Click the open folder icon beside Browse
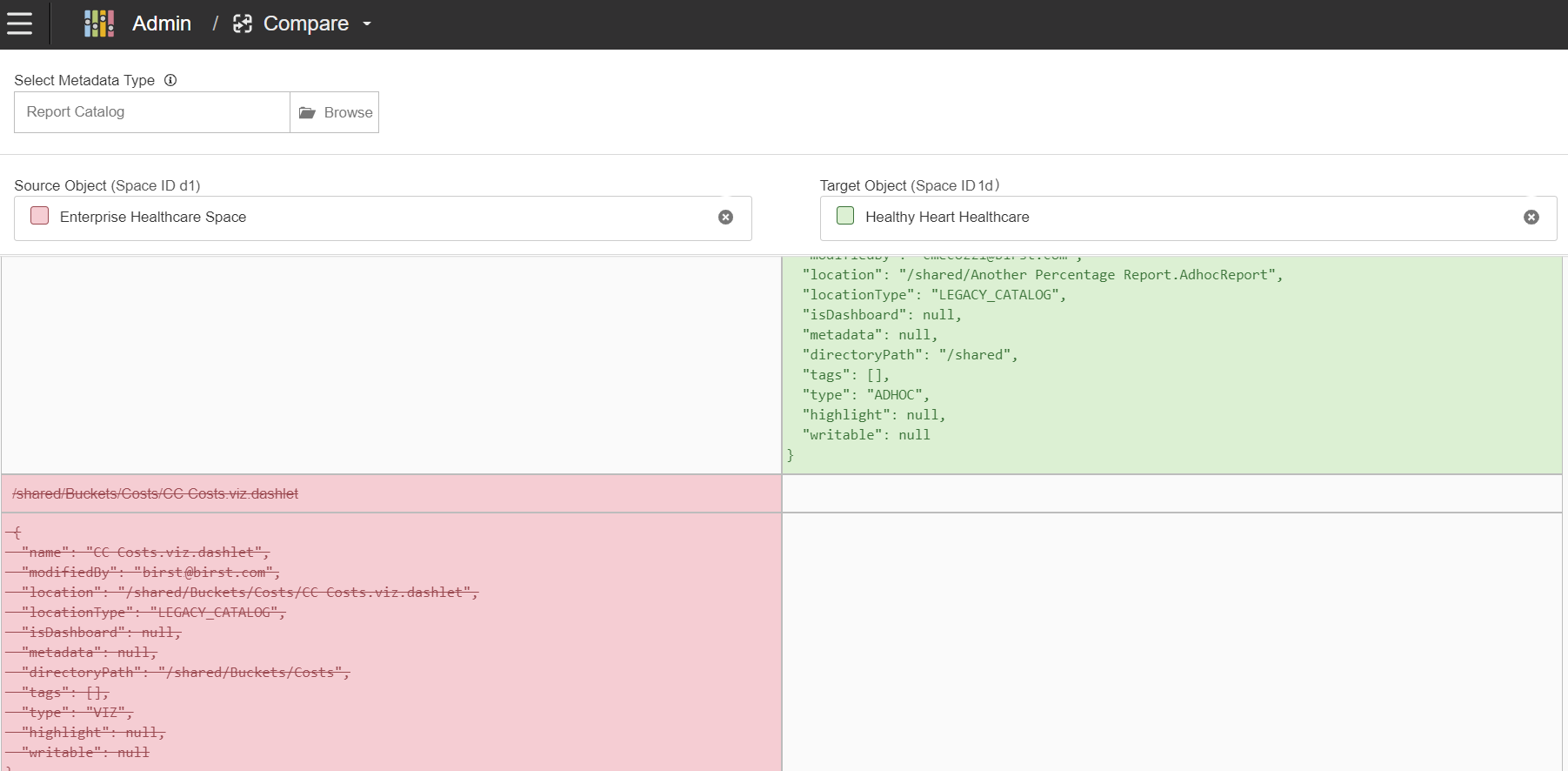 click(307, 112)
